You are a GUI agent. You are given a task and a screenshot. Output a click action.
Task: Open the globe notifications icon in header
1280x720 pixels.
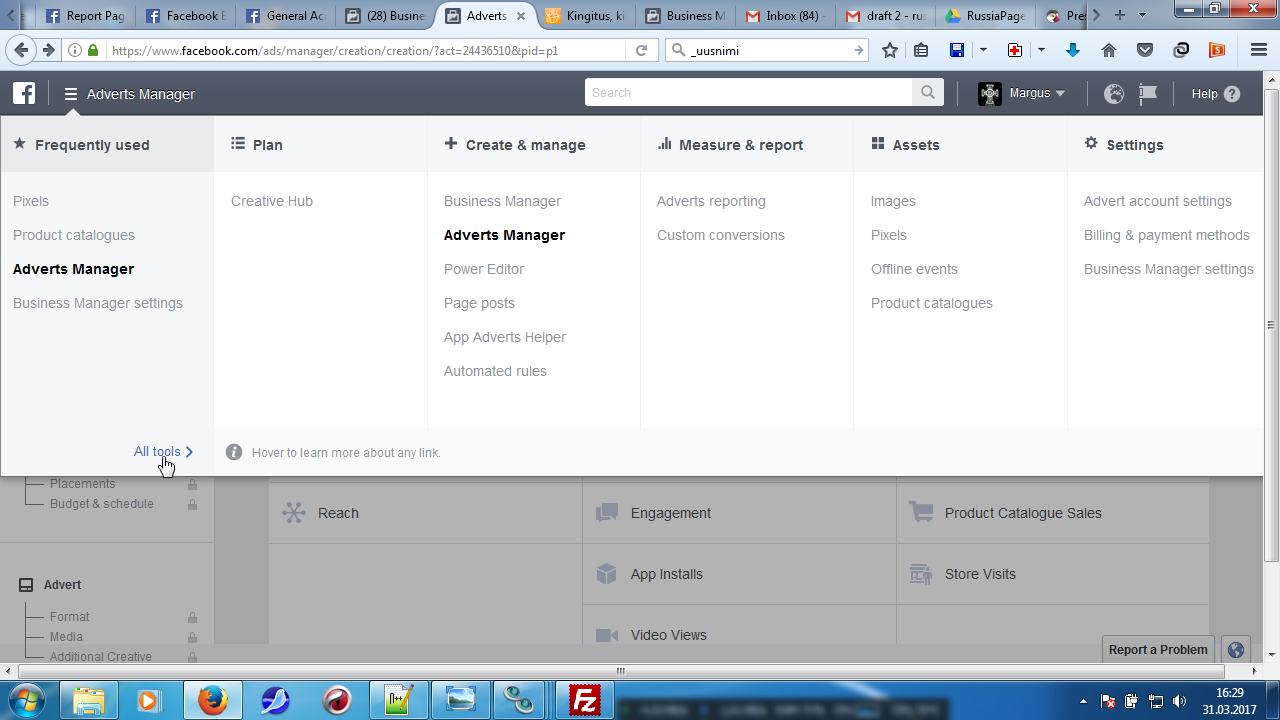pos(1114,93)
